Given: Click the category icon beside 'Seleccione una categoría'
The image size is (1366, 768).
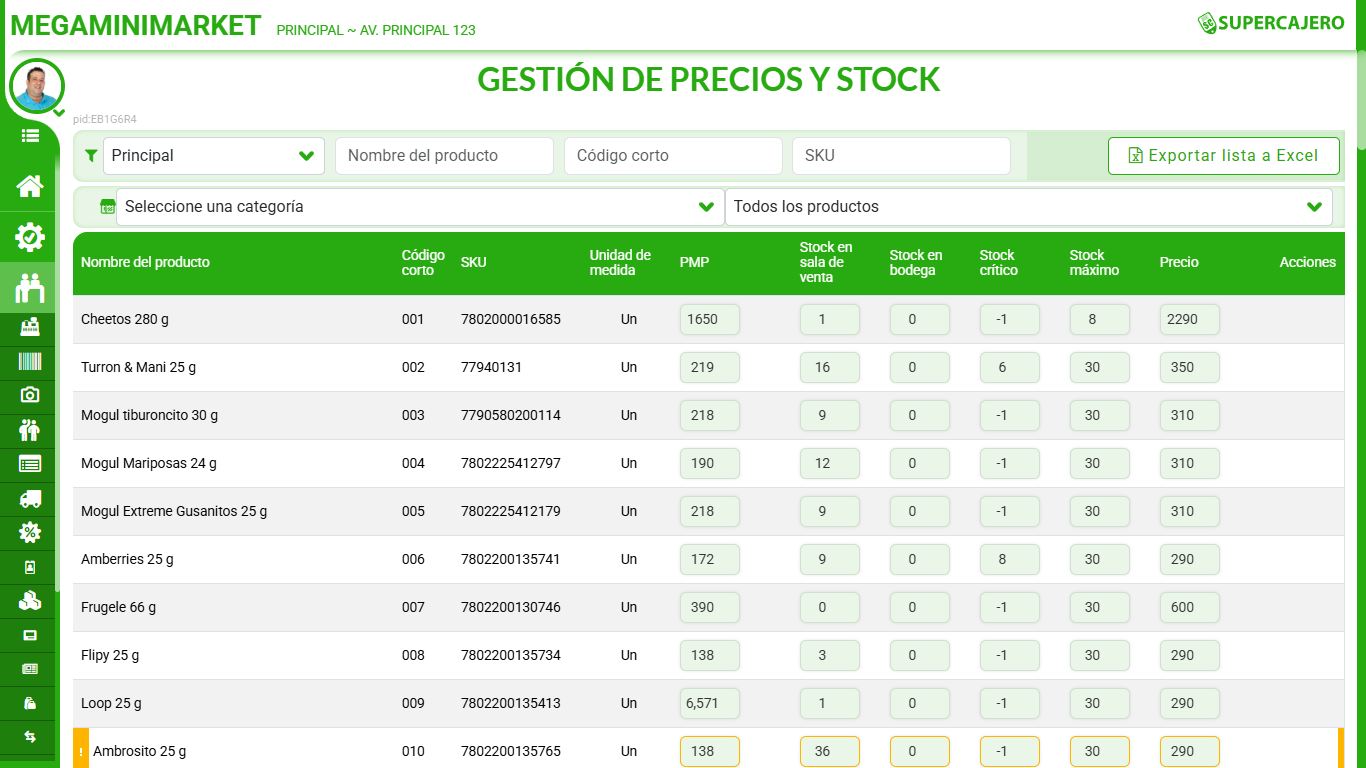Looking at the screenshot, I should pyautogui.click(x=107, y=207).
